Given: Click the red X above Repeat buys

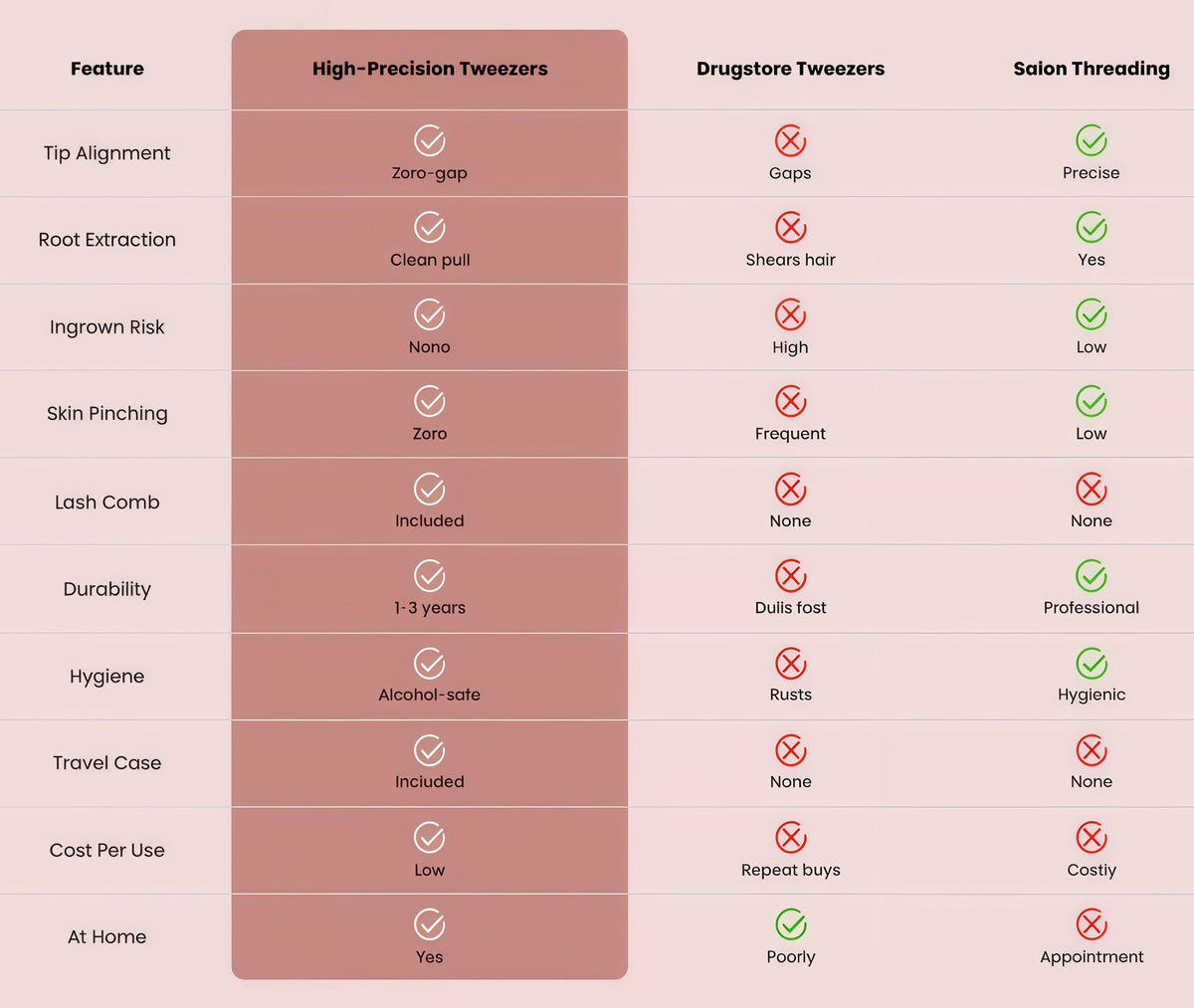Looking at the screenshot, I should [790, 837].
